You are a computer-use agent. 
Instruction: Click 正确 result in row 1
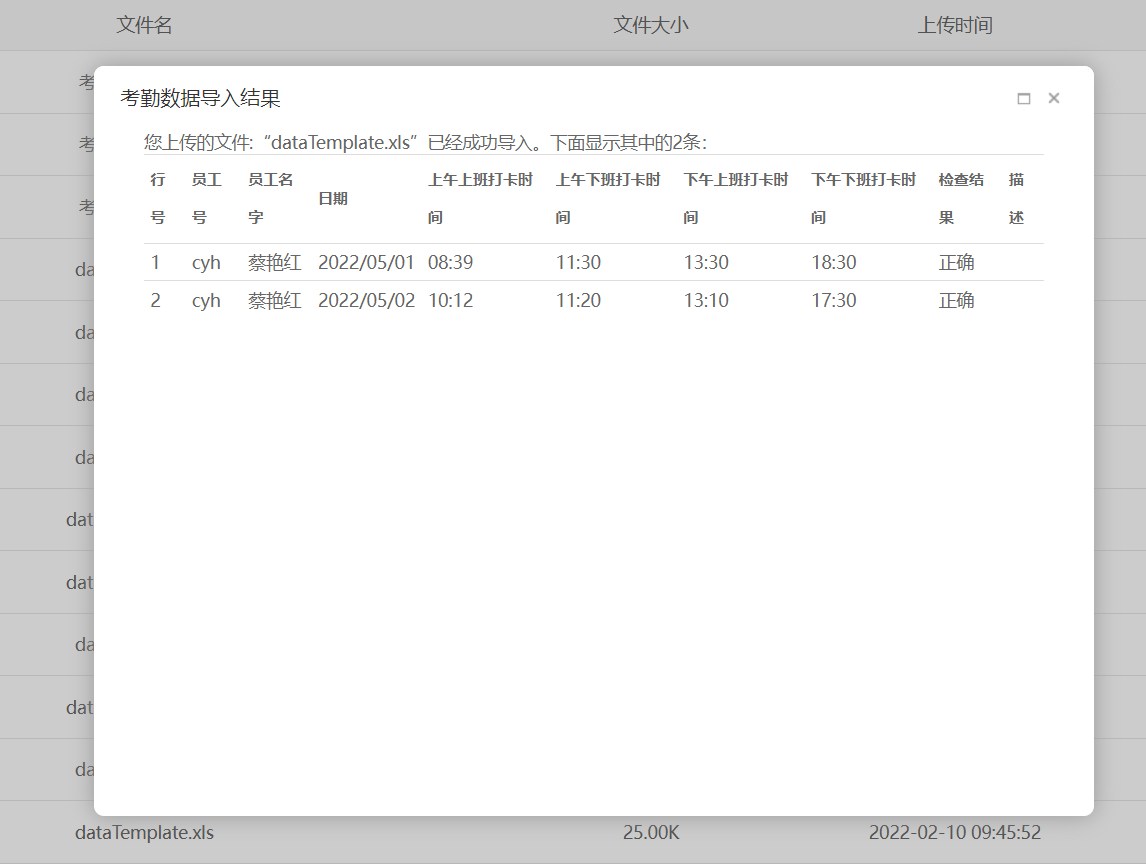956,262
